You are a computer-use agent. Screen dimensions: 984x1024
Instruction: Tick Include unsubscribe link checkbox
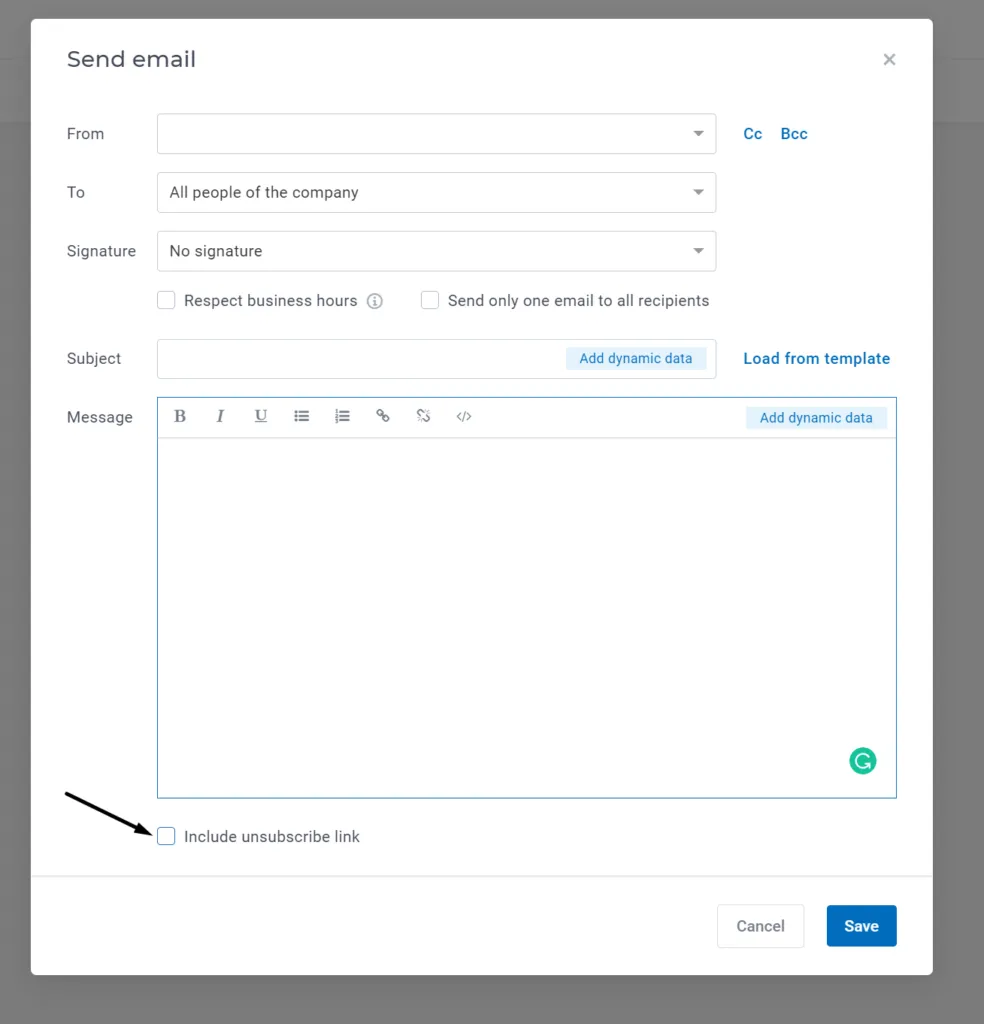166,836
